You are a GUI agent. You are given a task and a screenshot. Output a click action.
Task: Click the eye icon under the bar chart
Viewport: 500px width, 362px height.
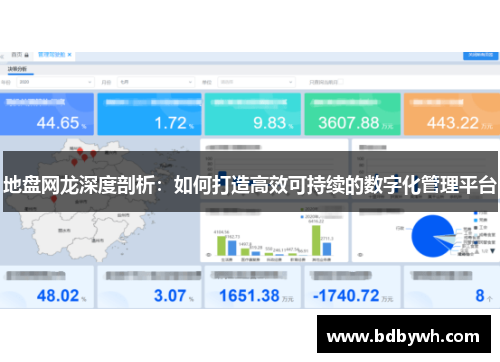(x=209, y=255)
